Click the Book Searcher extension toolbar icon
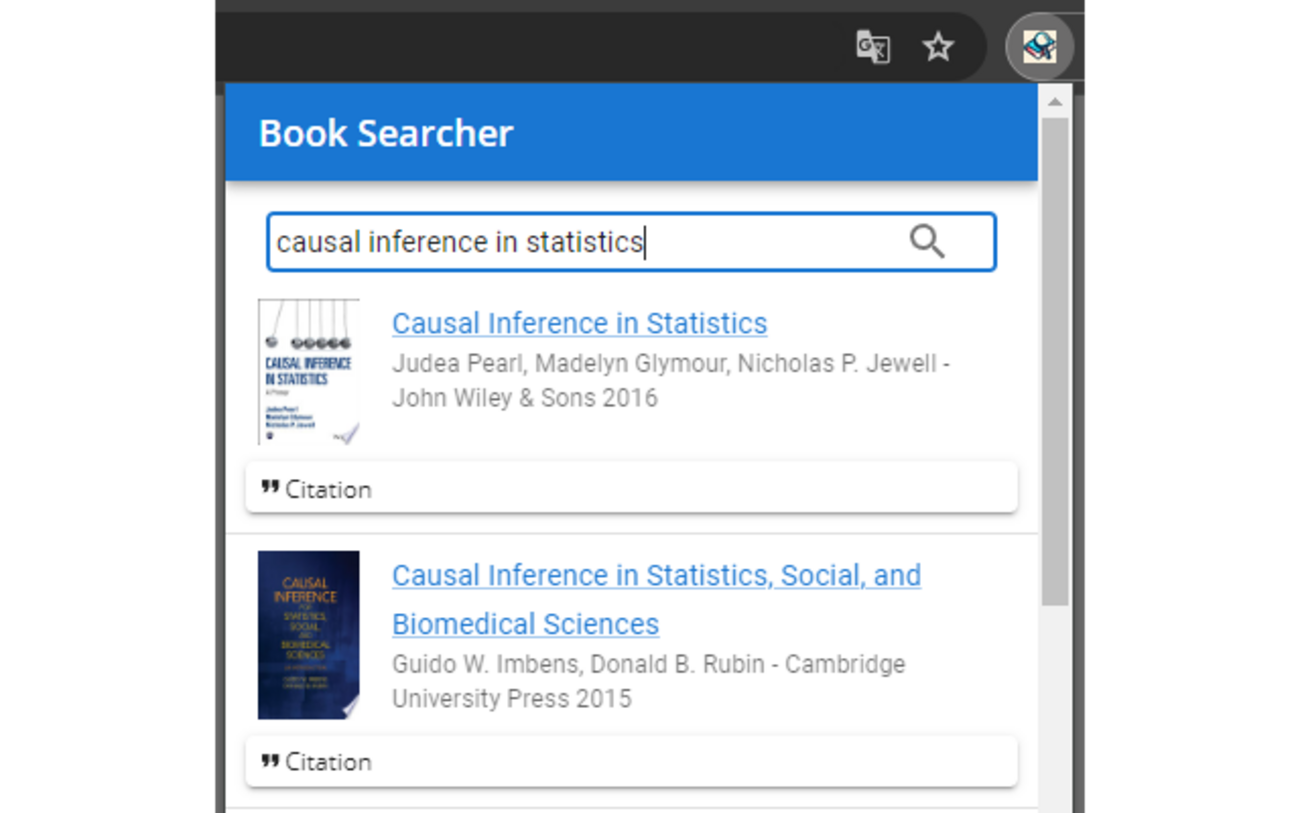 (1040, 47)
